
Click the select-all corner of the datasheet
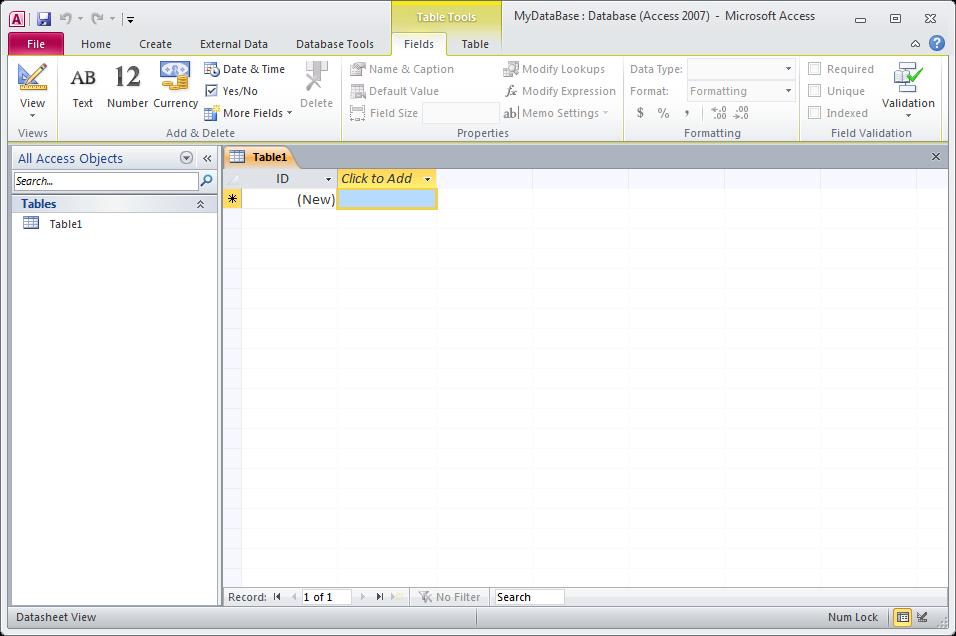(232, 179)
